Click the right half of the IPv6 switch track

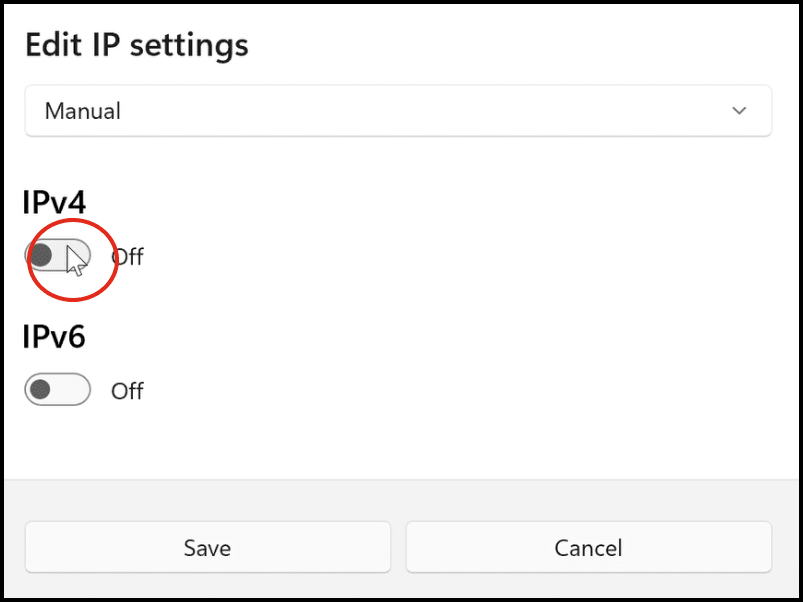coord(75,390)
